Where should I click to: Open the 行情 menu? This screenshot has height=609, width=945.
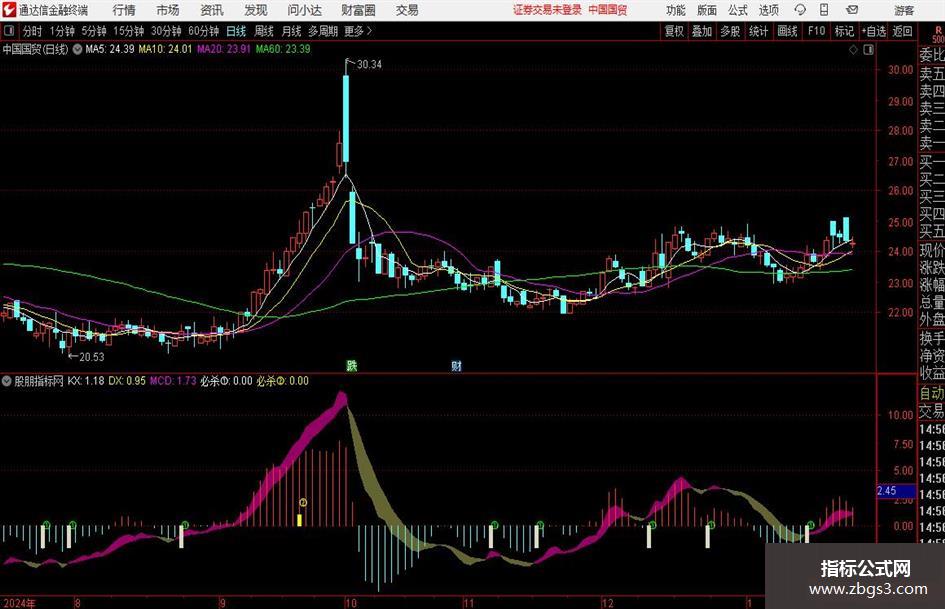pyautogui.click(x=124, y=10)
